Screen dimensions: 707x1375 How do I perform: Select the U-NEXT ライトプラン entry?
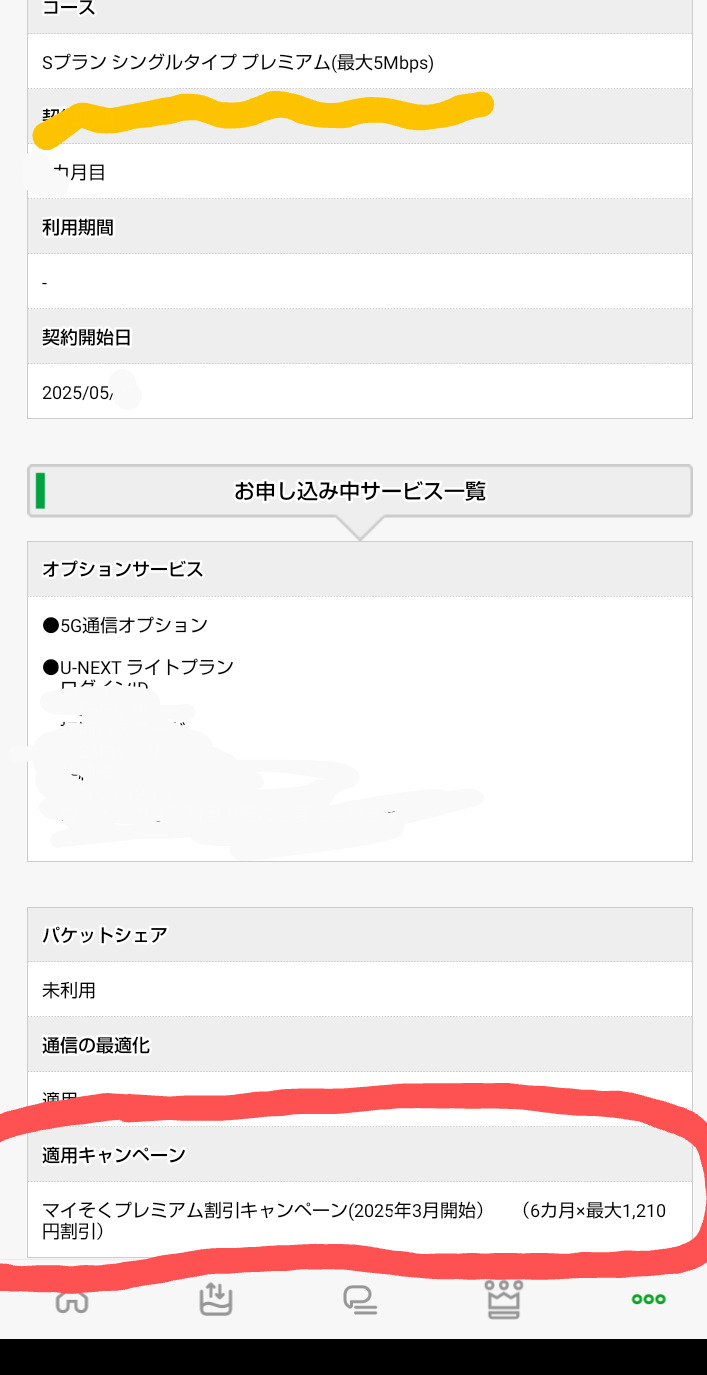[x=138, y=667]
